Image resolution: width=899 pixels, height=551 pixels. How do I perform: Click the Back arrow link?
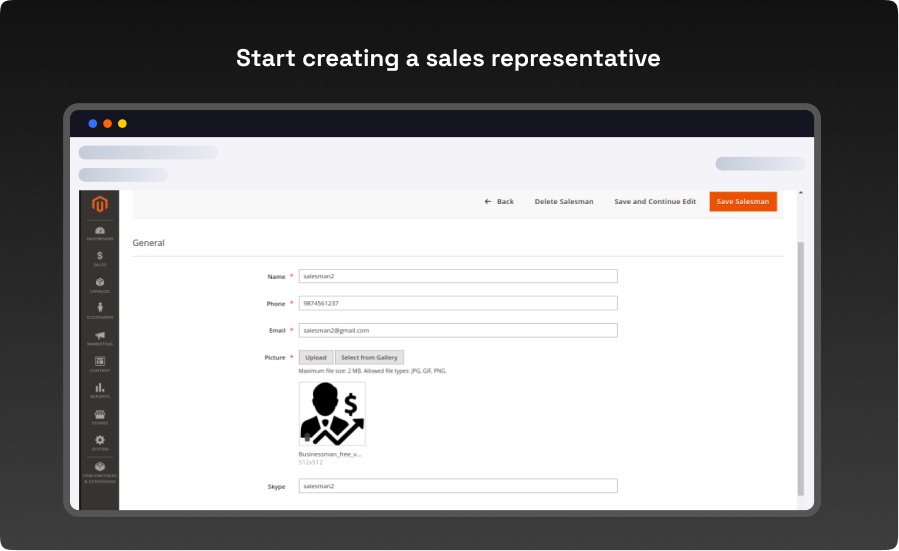(499, 202)
